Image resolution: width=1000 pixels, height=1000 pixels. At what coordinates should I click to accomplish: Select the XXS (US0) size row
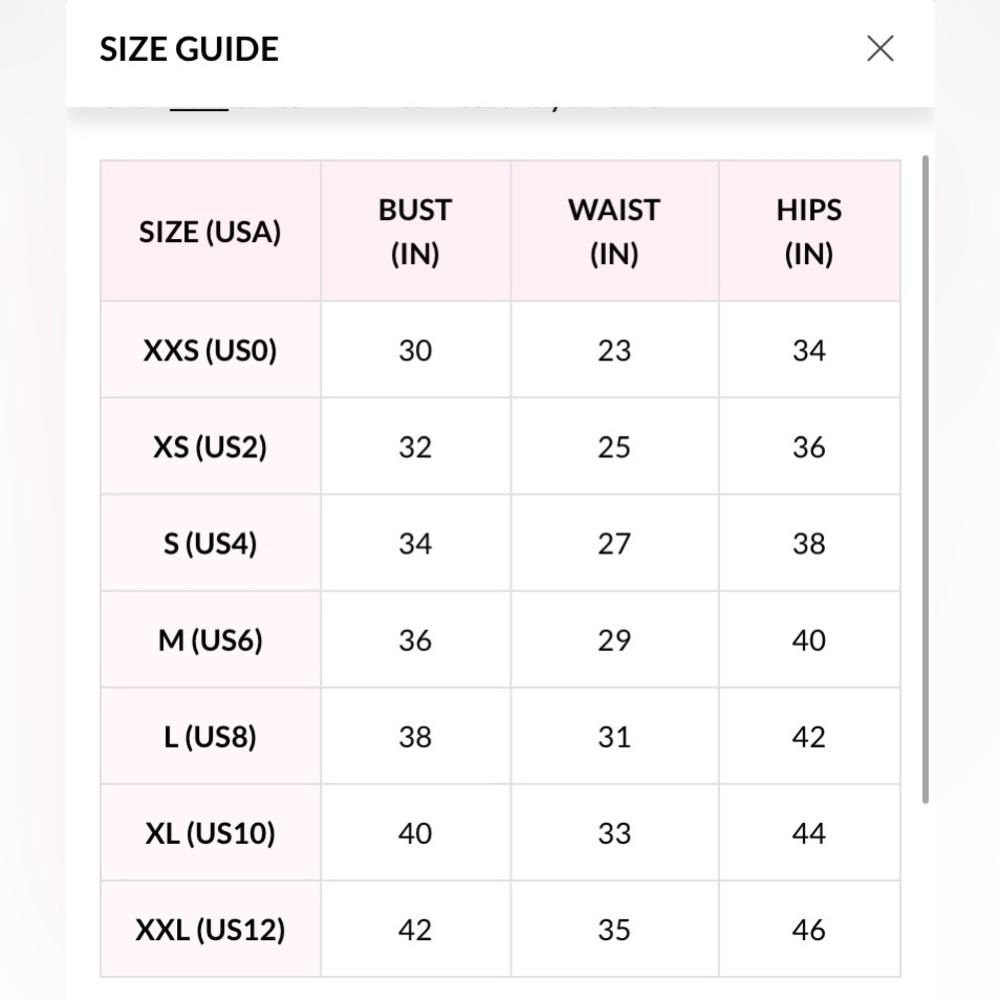(501, 349)
